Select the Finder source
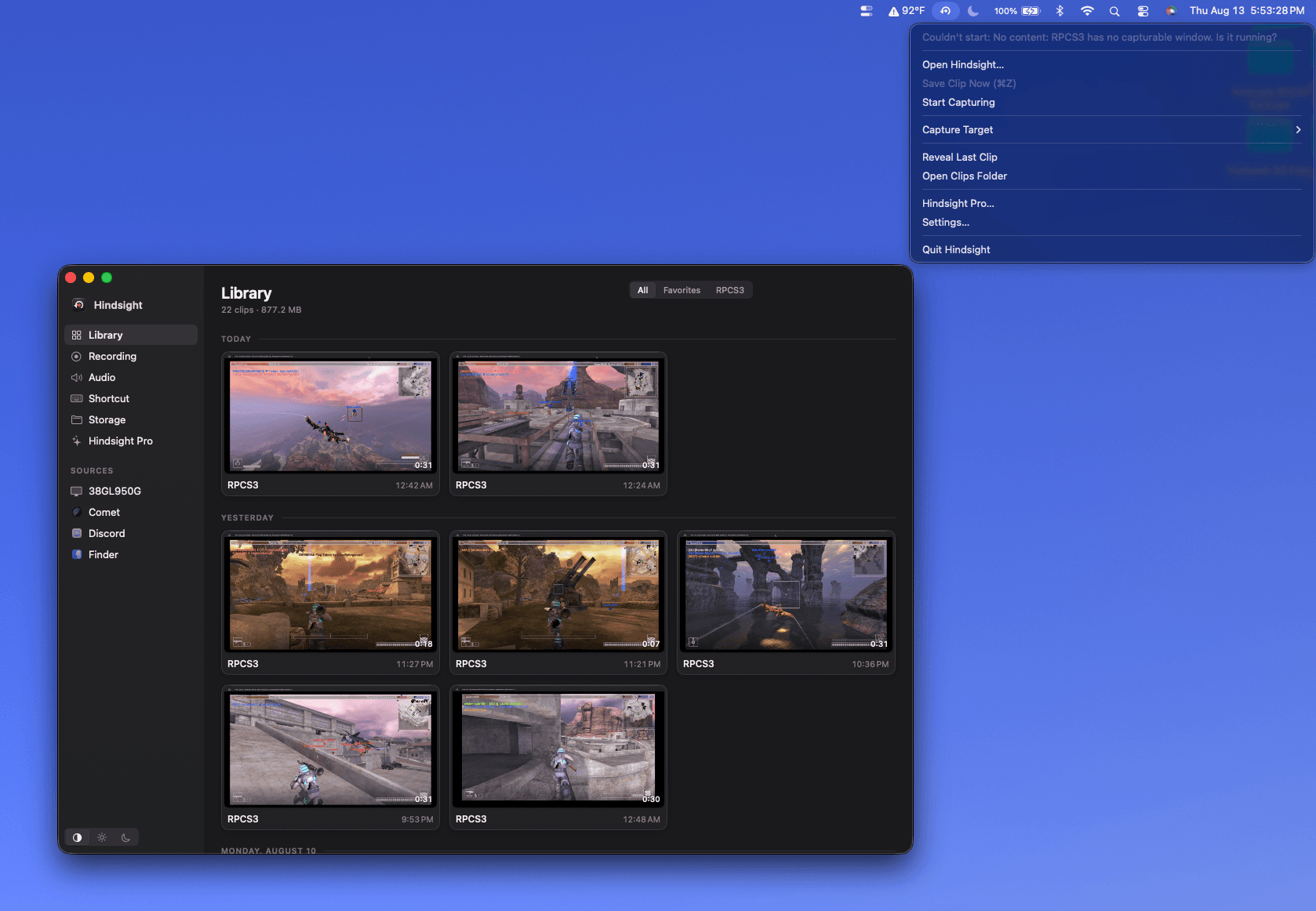This screenshot has width=1316, height=911. [130, 554]
